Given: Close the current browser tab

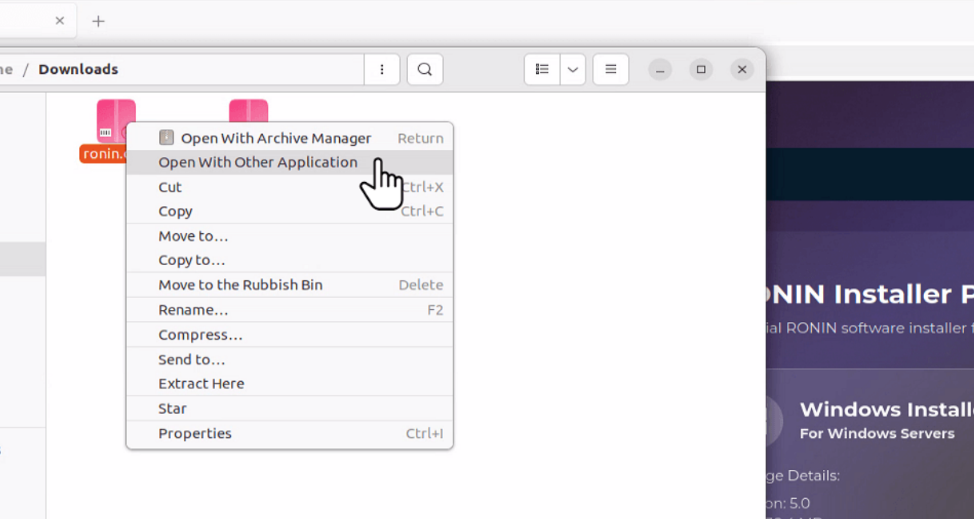Looking at the screenshot, I should 60,21.
